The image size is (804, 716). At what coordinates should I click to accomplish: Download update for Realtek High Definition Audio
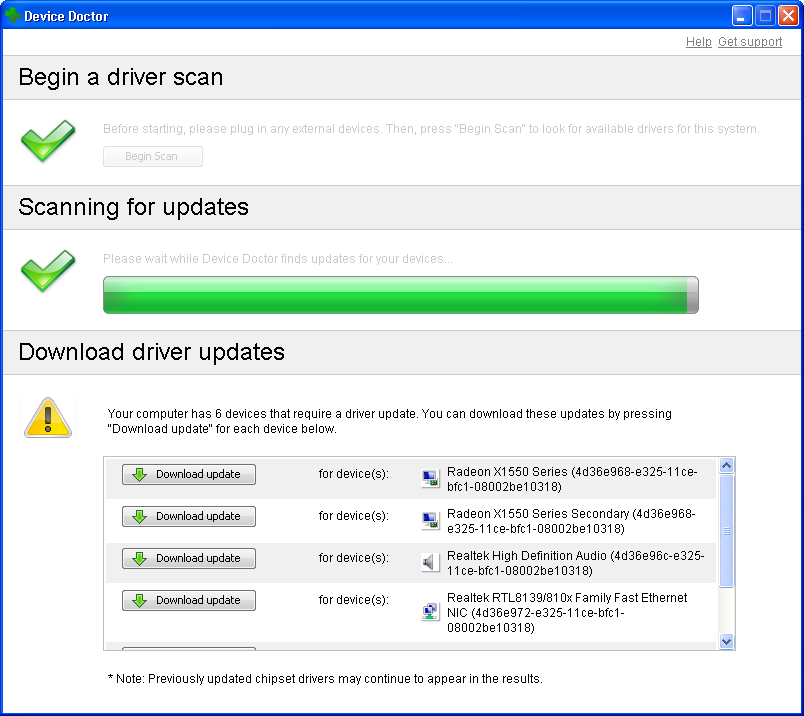(x=189, y=559)
